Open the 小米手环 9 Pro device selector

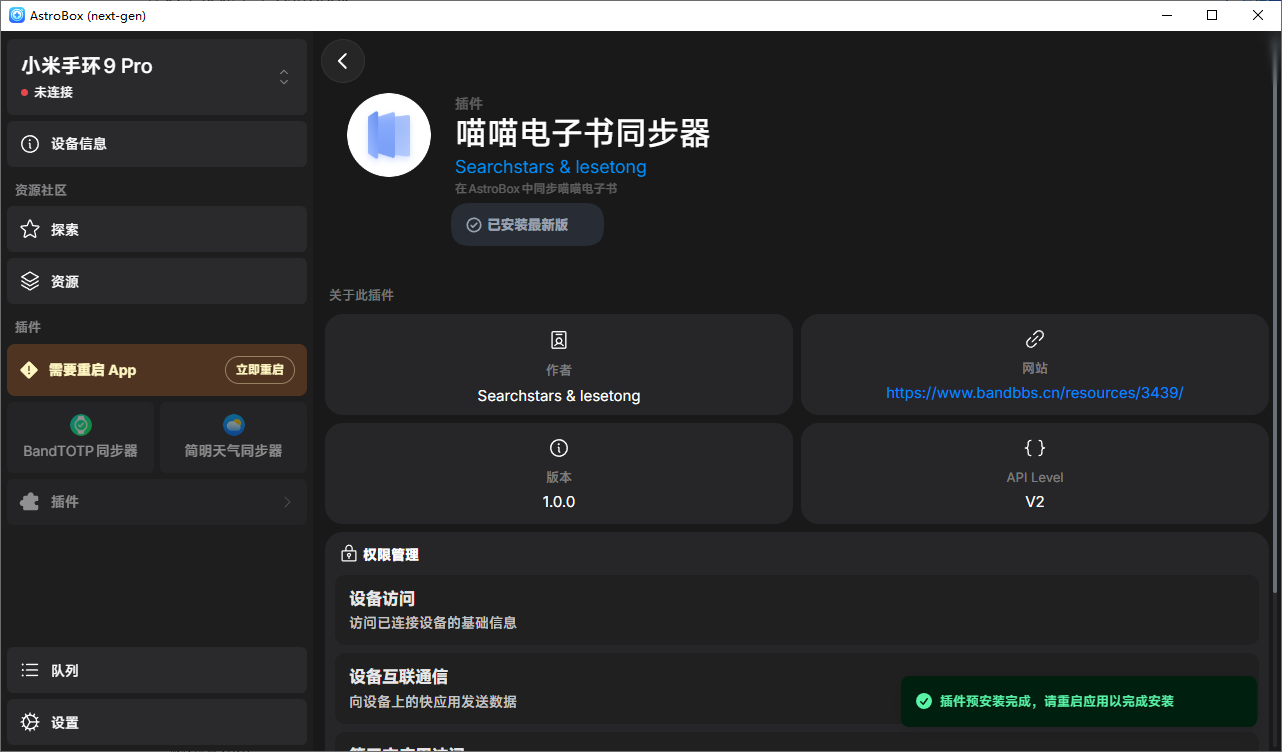click(x=157, y=77)
